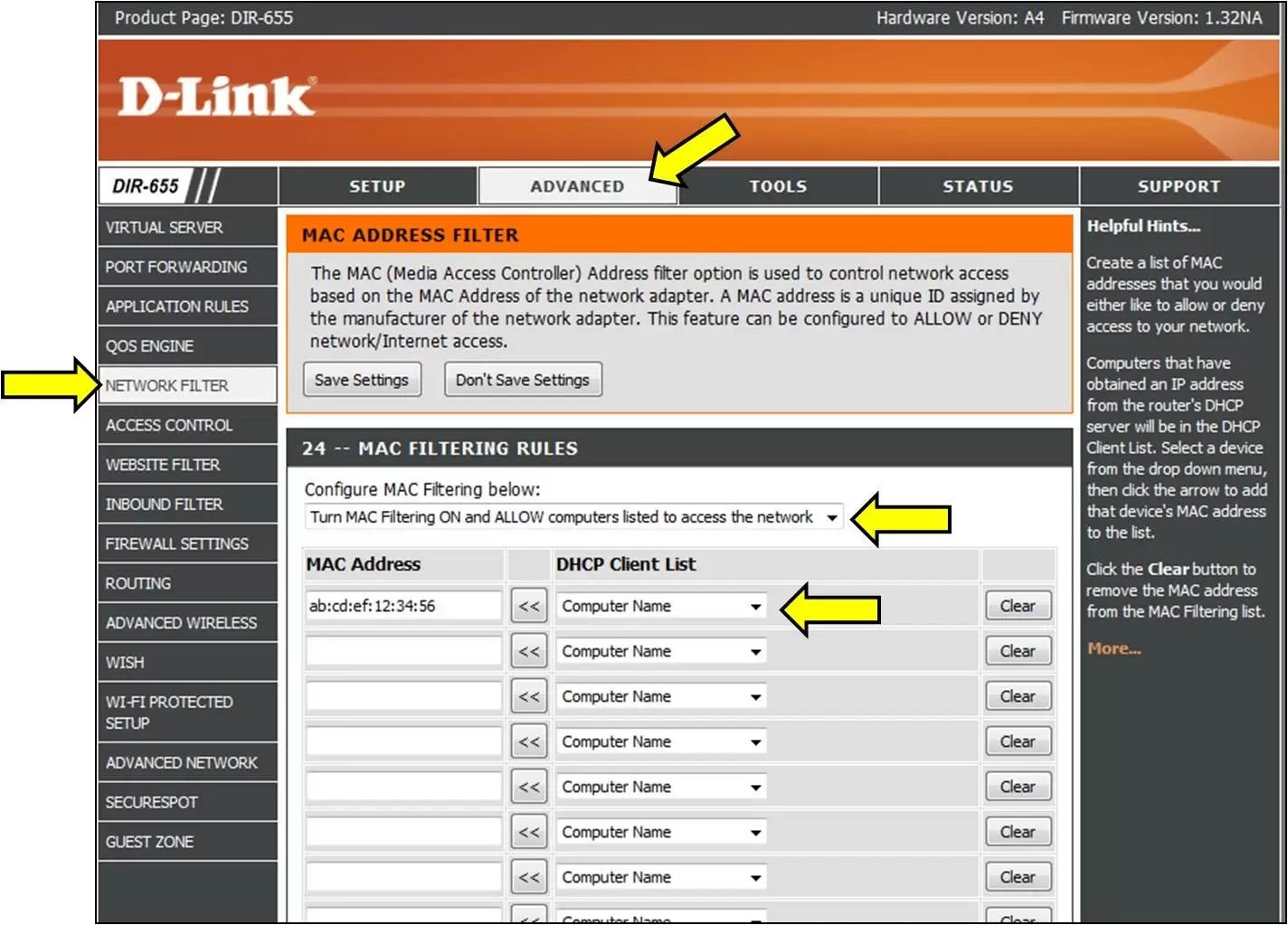Open seventh row Computer Name dropdown

661,877
